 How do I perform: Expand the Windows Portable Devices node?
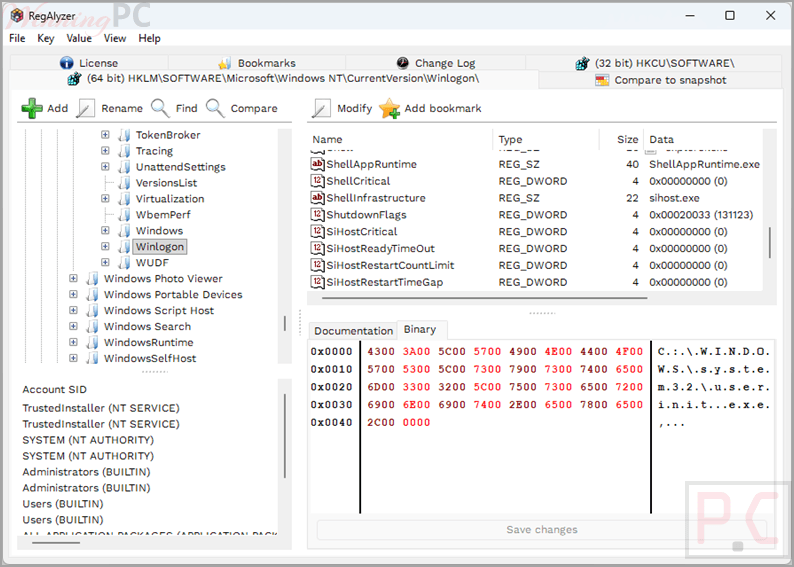coord(73,294)
